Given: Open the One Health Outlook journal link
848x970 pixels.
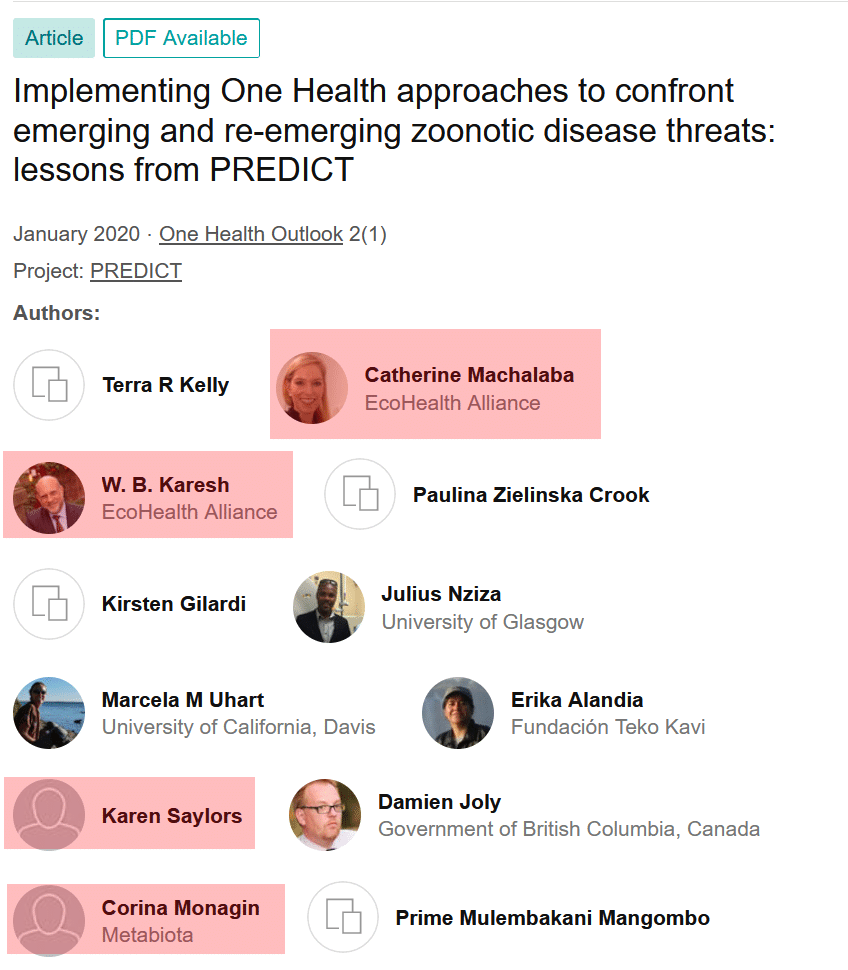Looking at the screenshot, I should pos(251,234).
